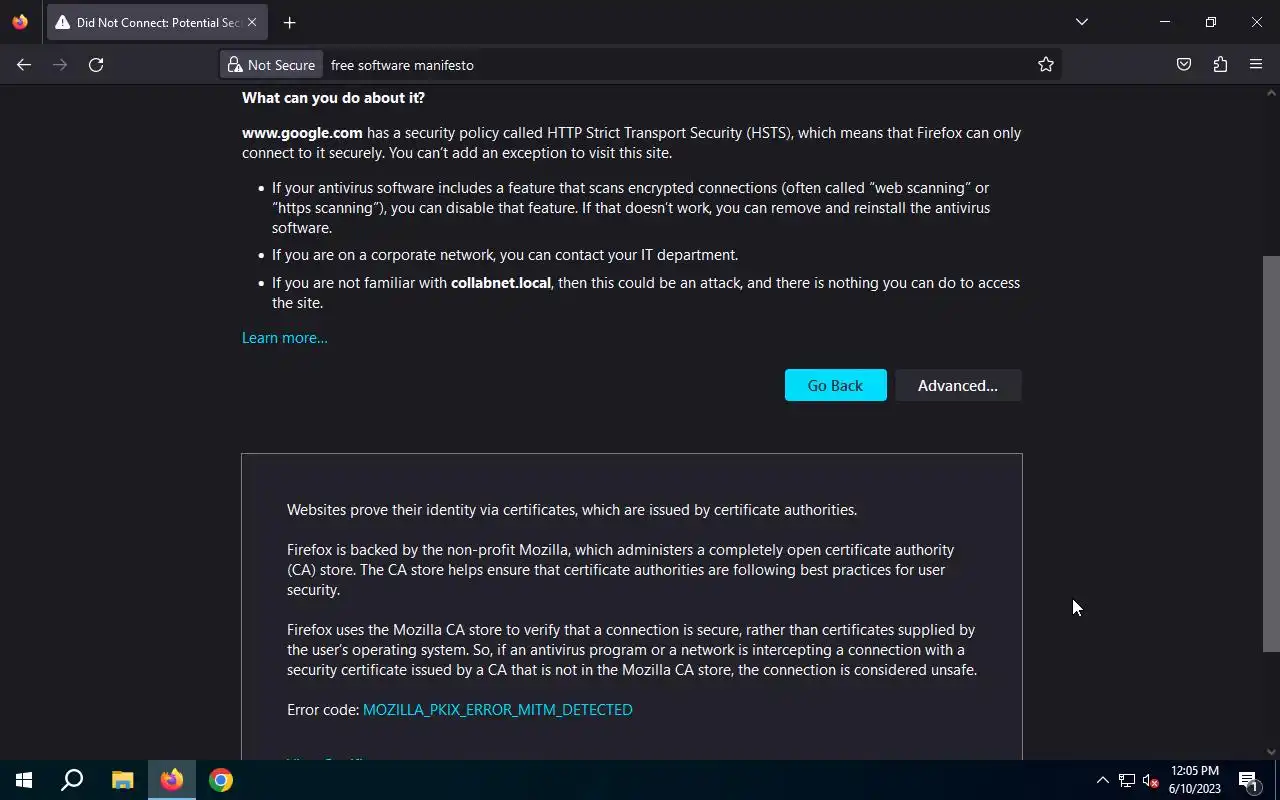Click the Go Back button

click(x=835, y=385)
